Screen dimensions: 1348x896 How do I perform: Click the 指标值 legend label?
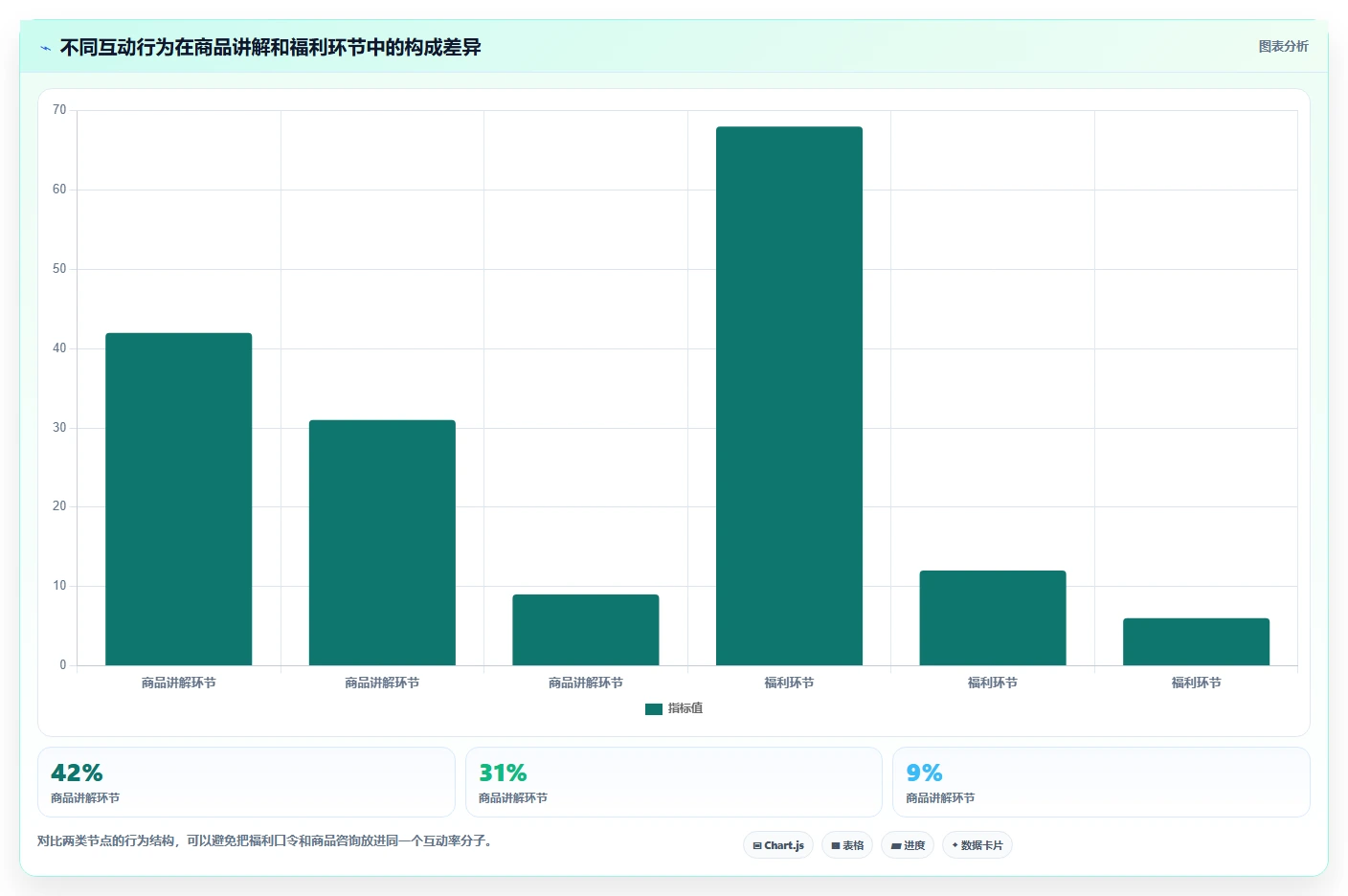pos(685,708)
